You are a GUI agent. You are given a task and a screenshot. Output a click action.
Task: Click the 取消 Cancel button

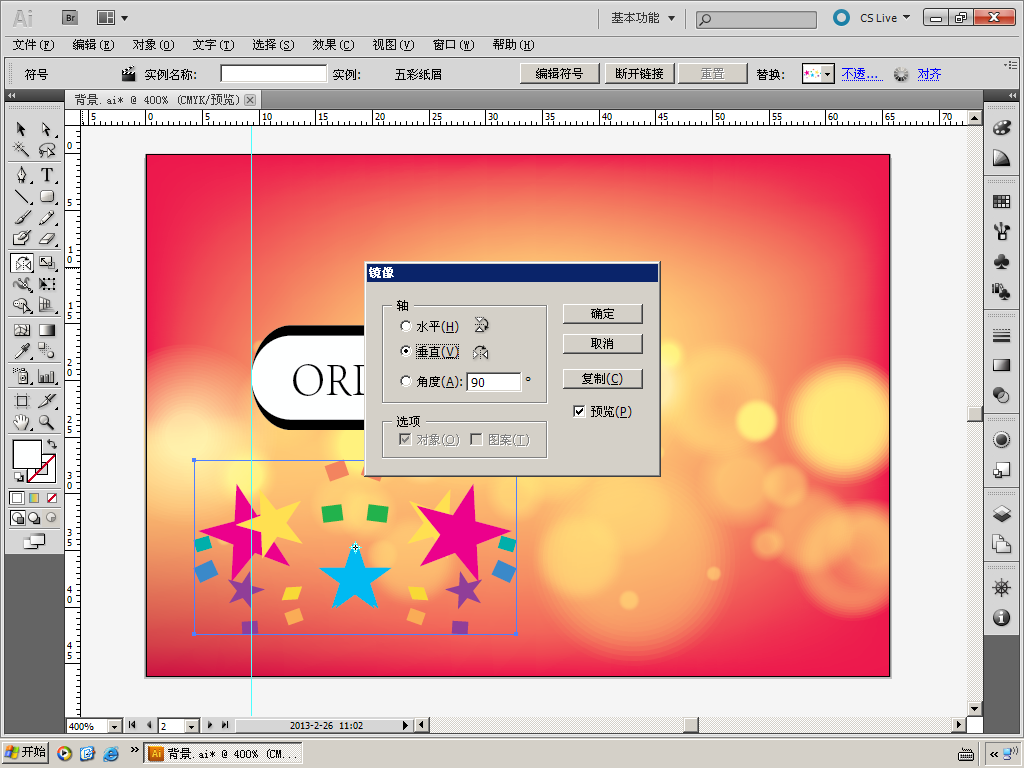(x=602, y=344)
